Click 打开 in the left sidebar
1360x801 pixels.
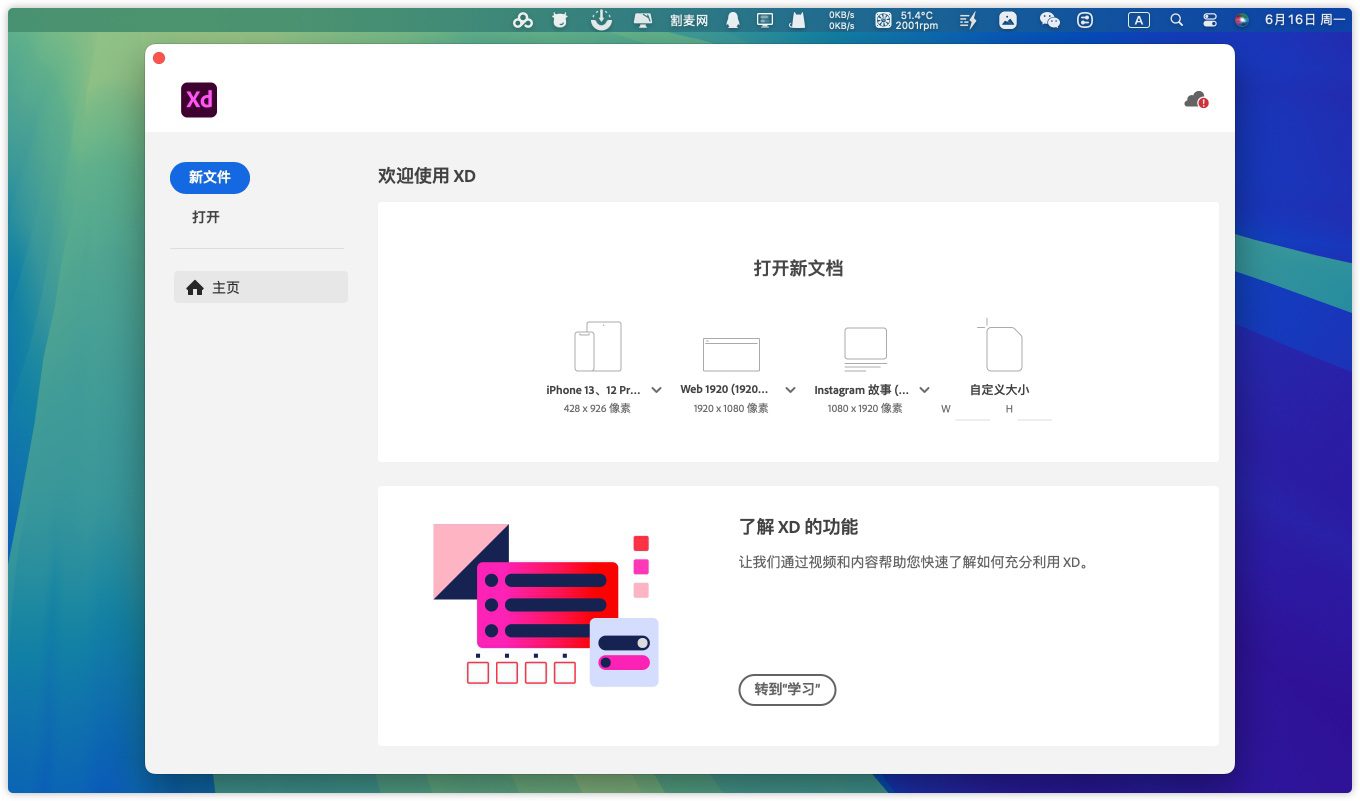[206, 217]
